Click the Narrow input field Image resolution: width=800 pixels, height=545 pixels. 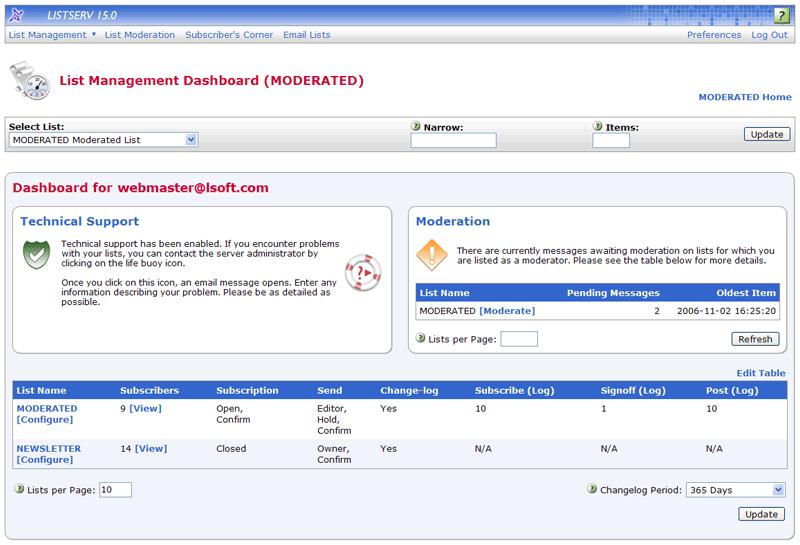pyautogui.click(x=453, y=140)
